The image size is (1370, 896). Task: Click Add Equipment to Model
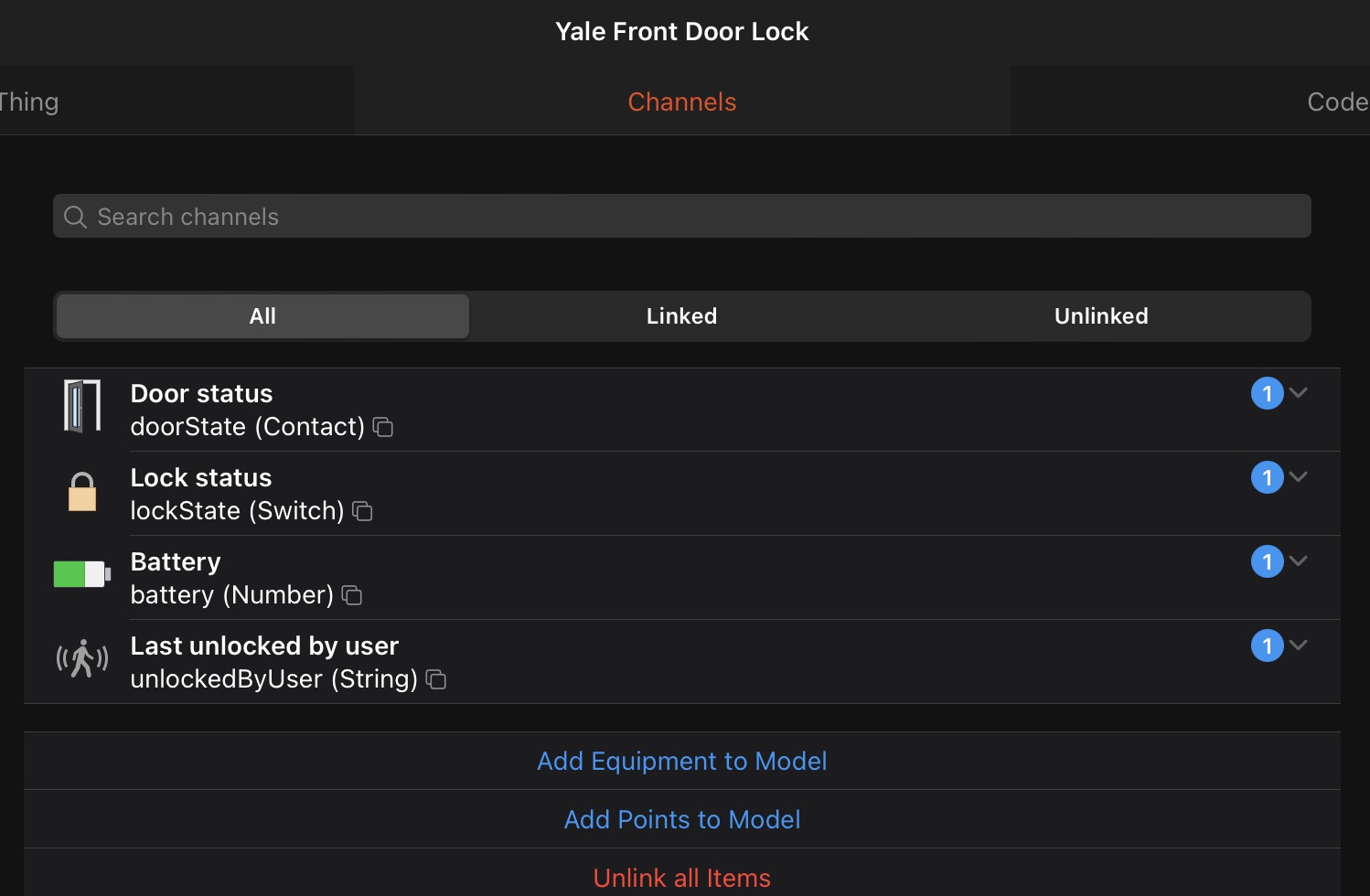(681, 761)
